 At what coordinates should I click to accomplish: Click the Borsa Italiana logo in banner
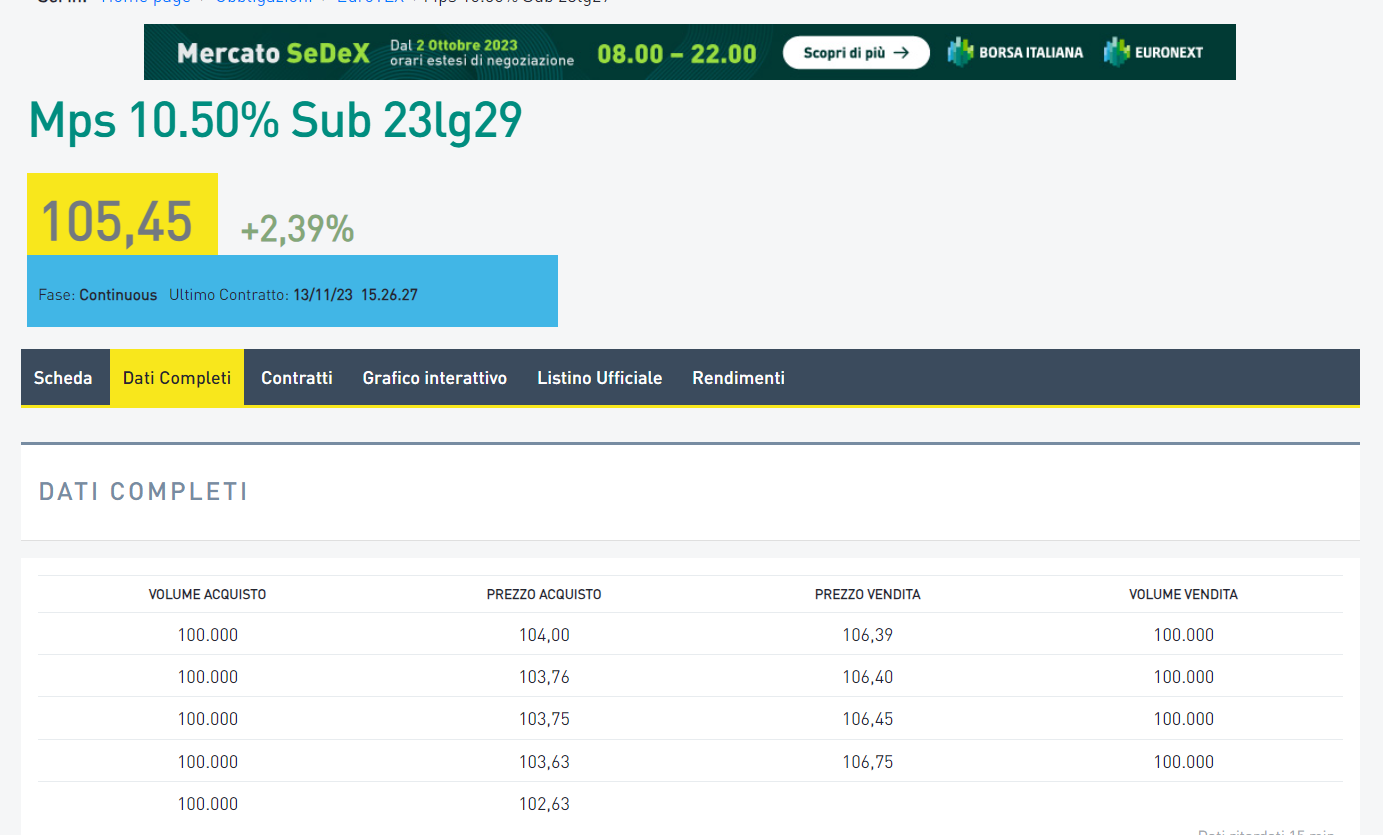(x=1015, y=52)
